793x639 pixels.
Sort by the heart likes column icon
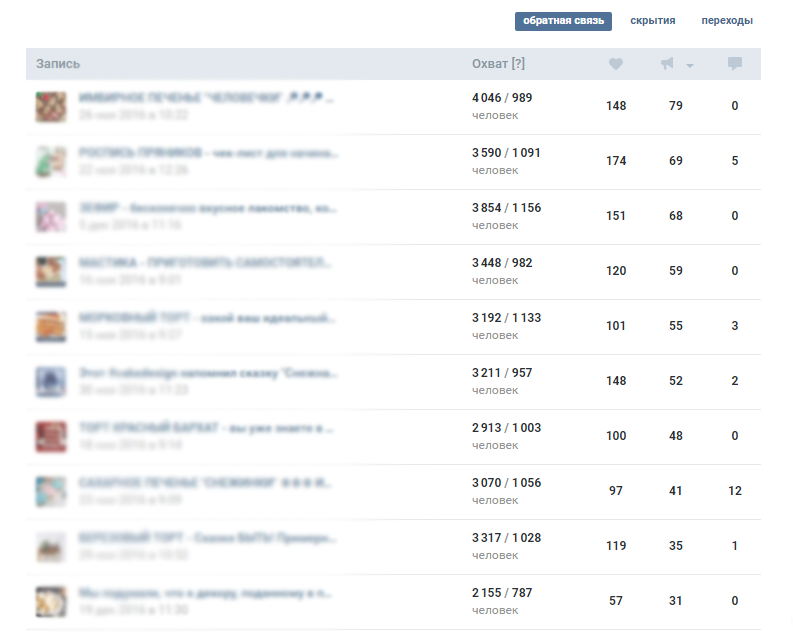[x=615, y=64]
